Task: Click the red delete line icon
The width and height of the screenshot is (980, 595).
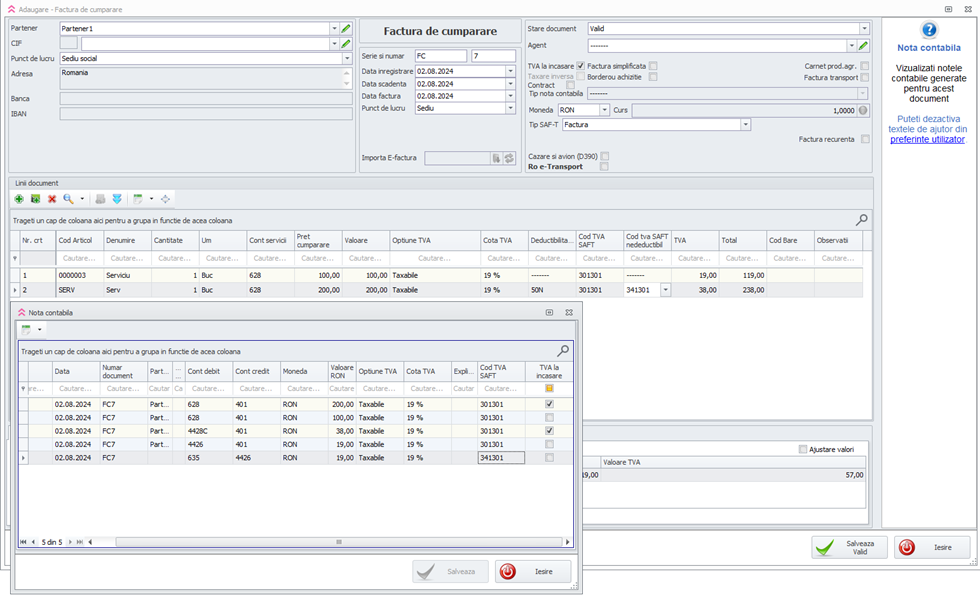Action: tap(52, 199)
